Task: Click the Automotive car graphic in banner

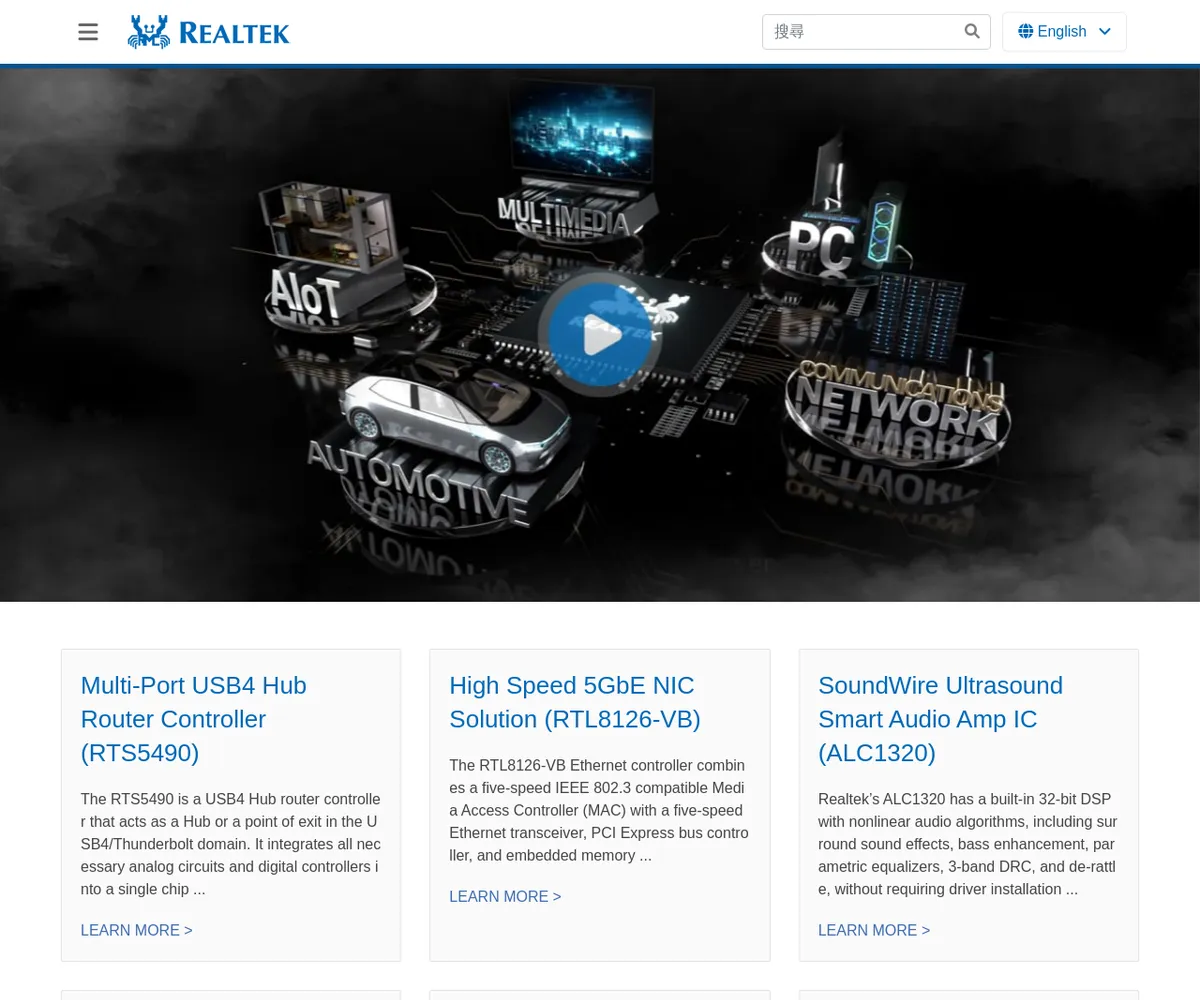Action: (x=450, y=420)
